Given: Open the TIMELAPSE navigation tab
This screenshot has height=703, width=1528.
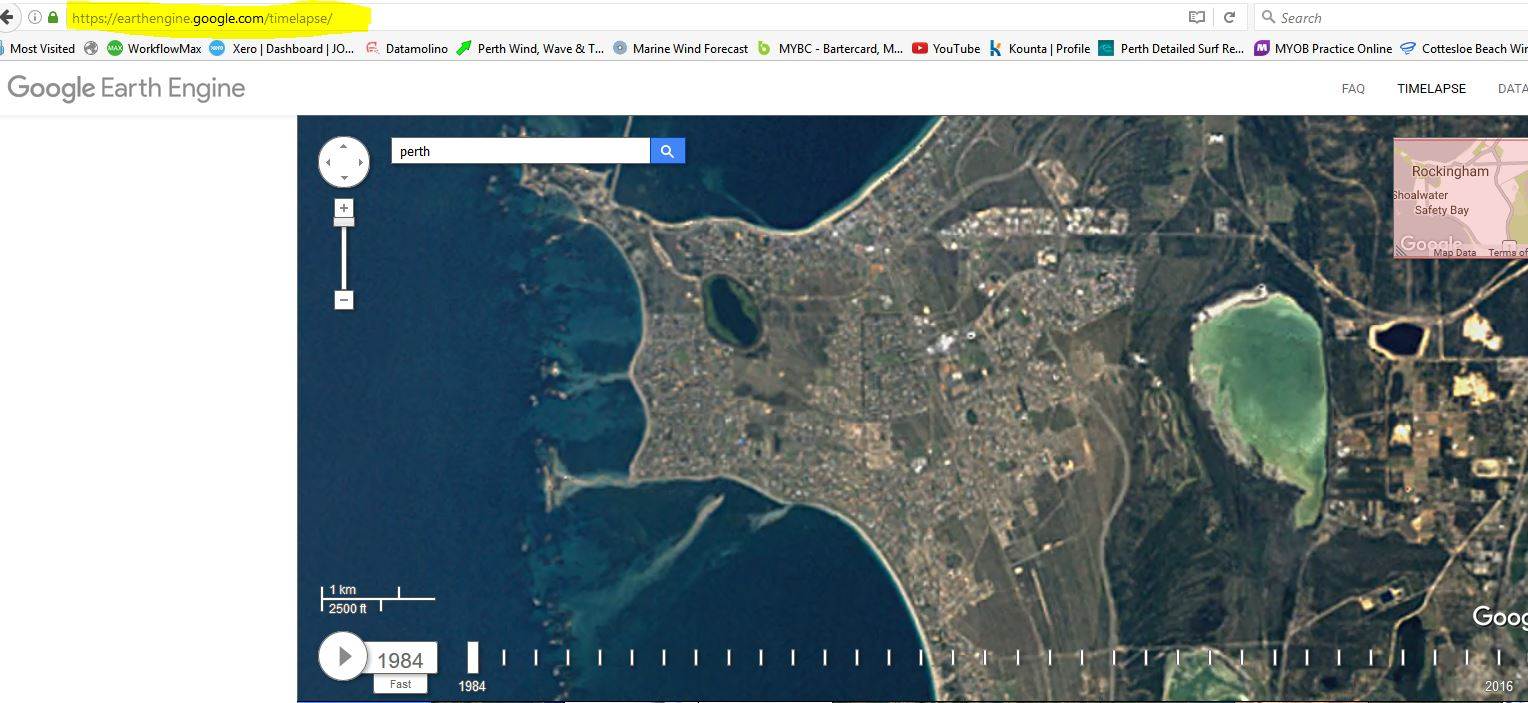Looking at the screenshot, I should [x=1431, y=89].
